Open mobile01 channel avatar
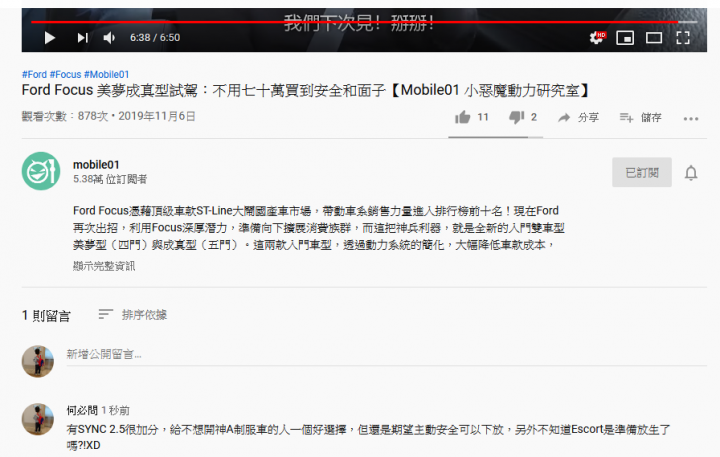 pyautogui.click(x=41, y=171)
